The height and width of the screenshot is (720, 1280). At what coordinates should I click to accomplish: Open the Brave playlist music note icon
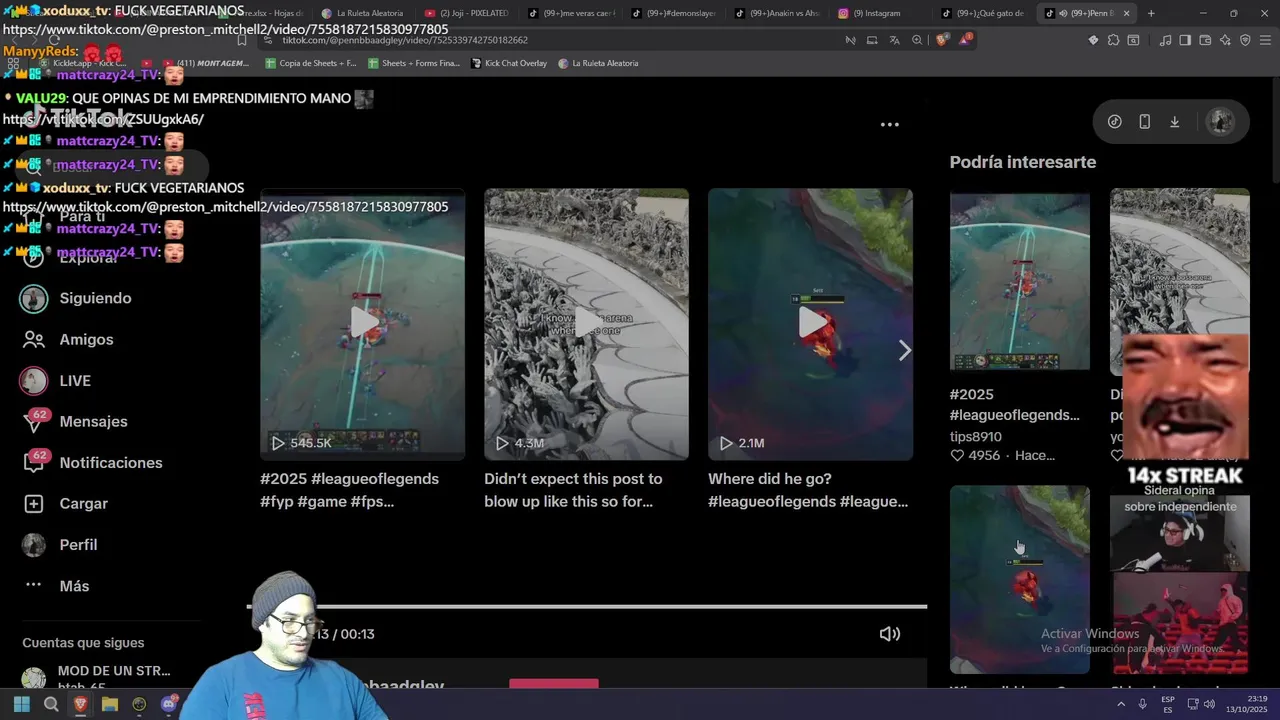tap(1165, 40)
